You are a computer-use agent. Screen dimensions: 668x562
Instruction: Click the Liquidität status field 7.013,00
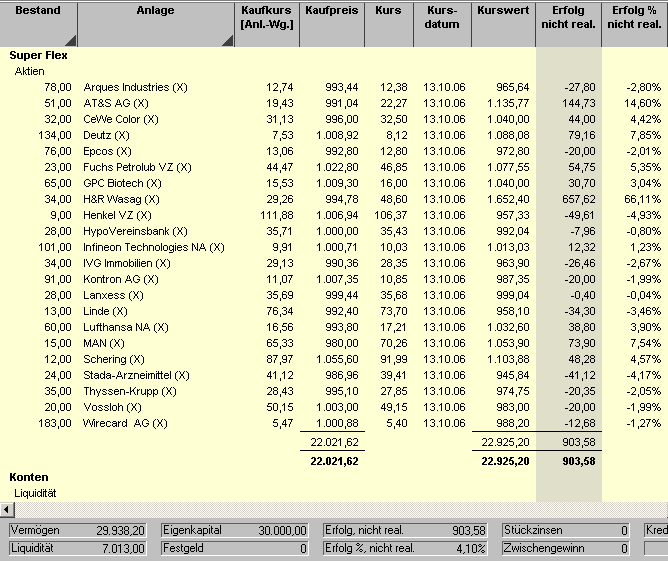78,548
